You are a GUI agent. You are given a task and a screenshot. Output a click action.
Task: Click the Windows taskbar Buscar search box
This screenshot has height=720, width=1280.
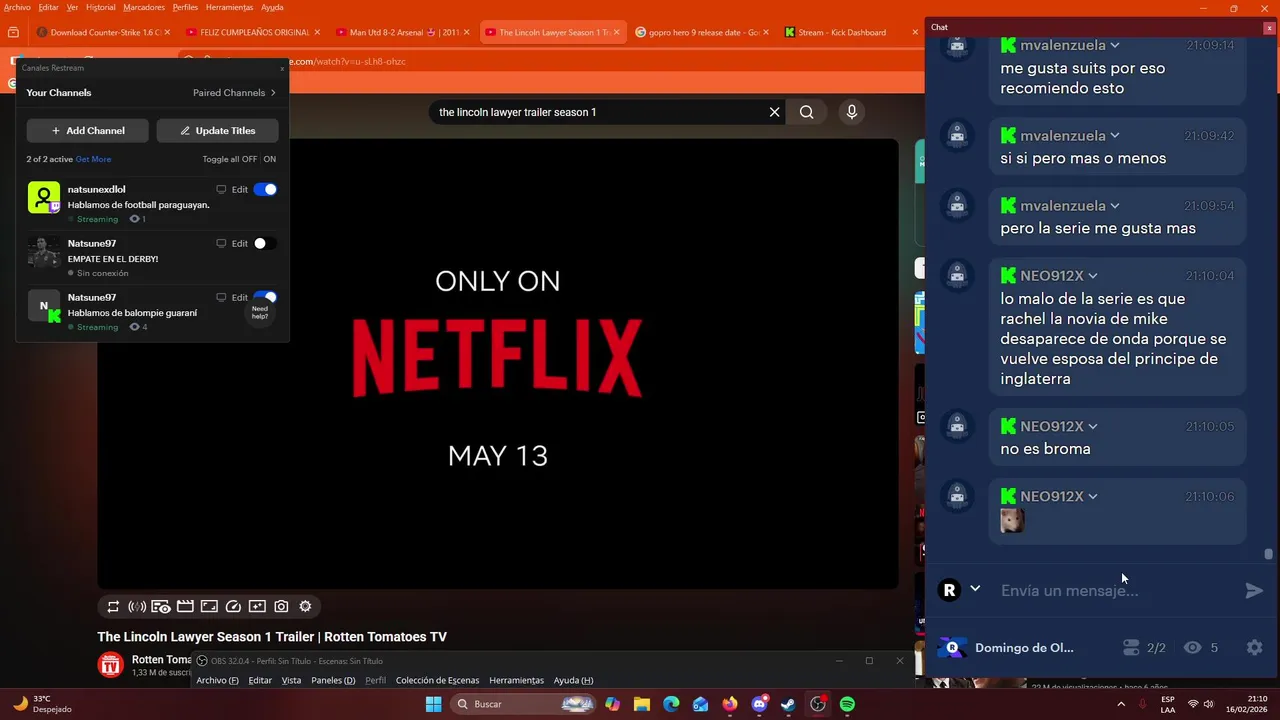tap(525, 704)
